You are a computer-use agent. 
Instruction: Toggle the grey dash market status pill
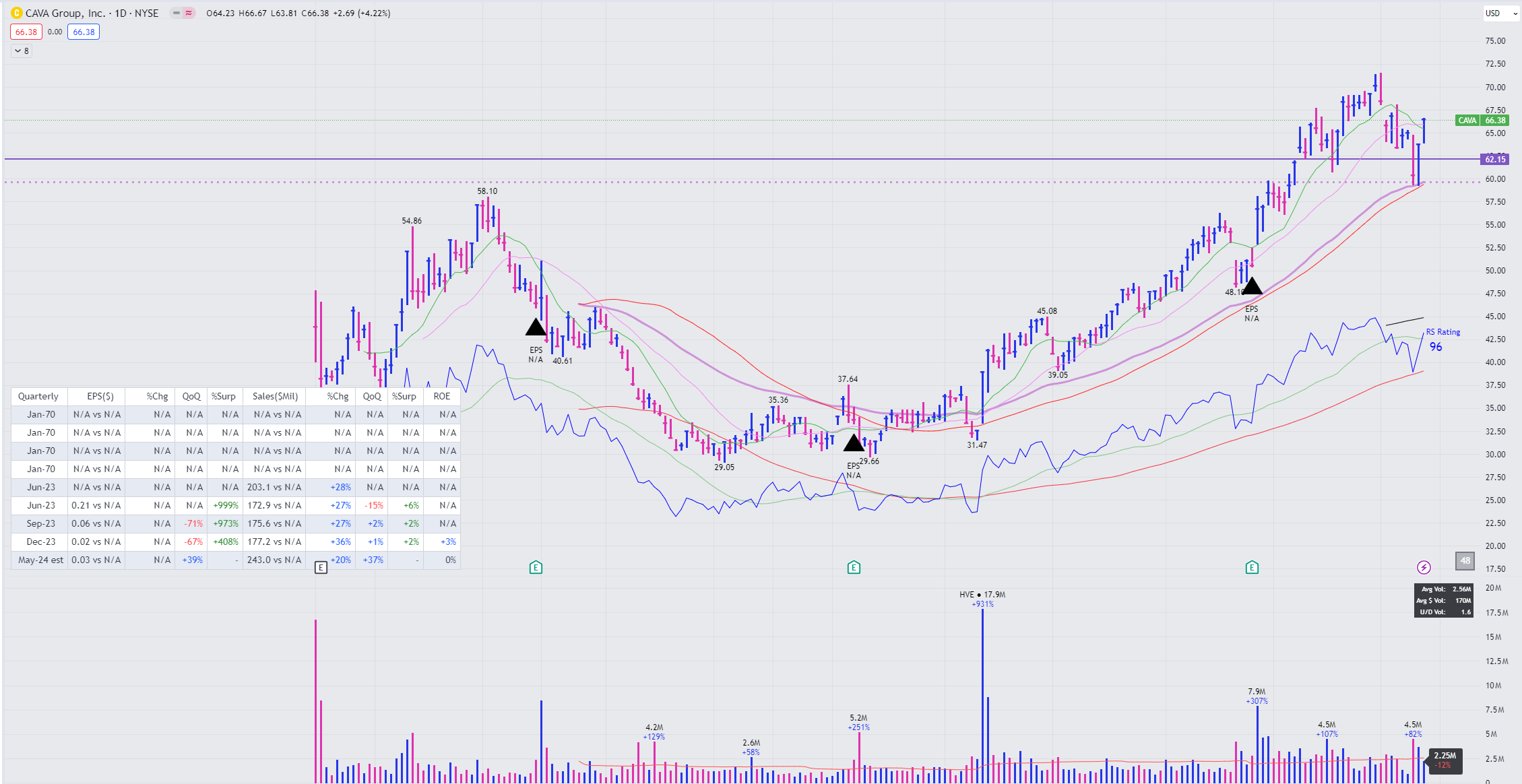click(x=176, y=13)
